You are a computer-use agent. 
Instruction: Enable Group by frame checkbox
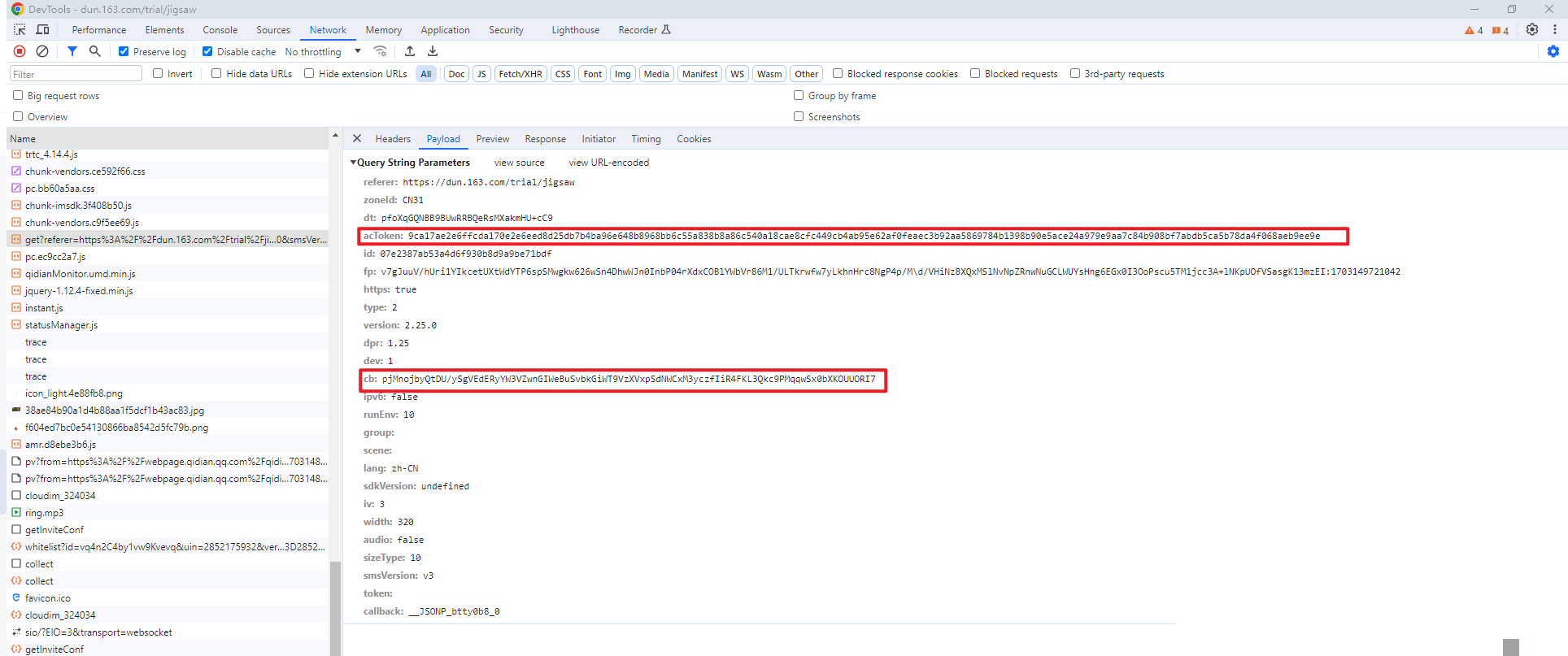coord(799,95)
